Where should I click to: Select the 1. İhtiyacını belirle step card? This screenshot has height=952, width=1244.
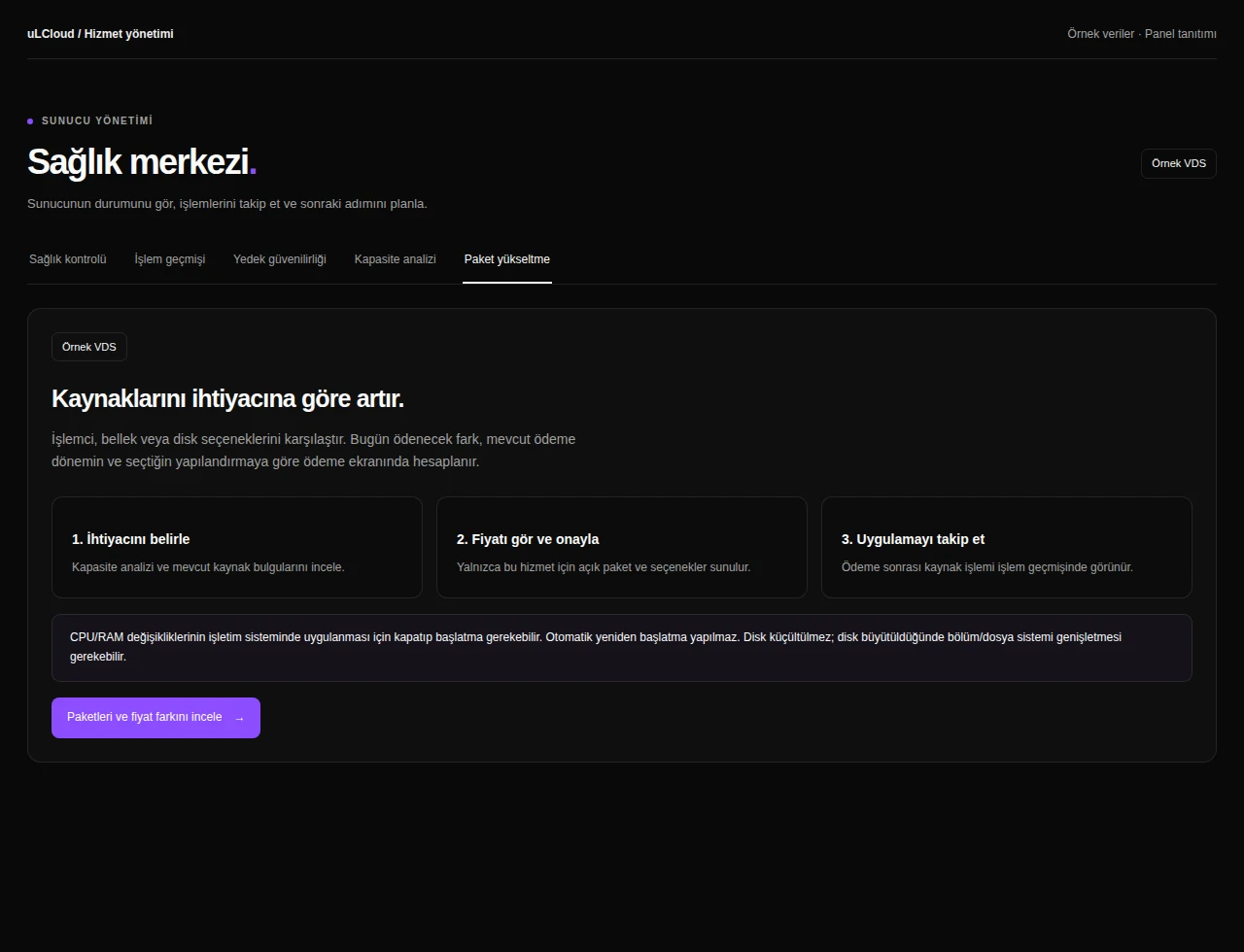coord(237,547)
